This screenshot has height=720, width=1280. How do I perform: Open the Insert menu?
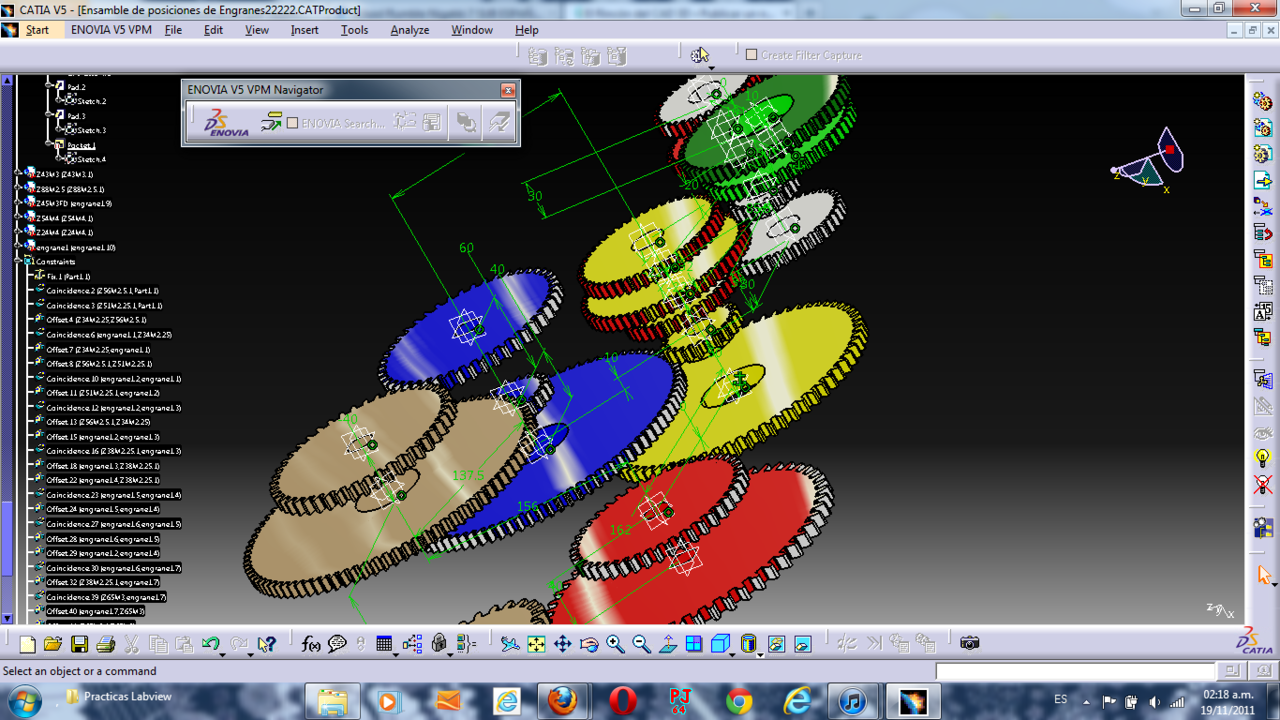coord(305,30)
